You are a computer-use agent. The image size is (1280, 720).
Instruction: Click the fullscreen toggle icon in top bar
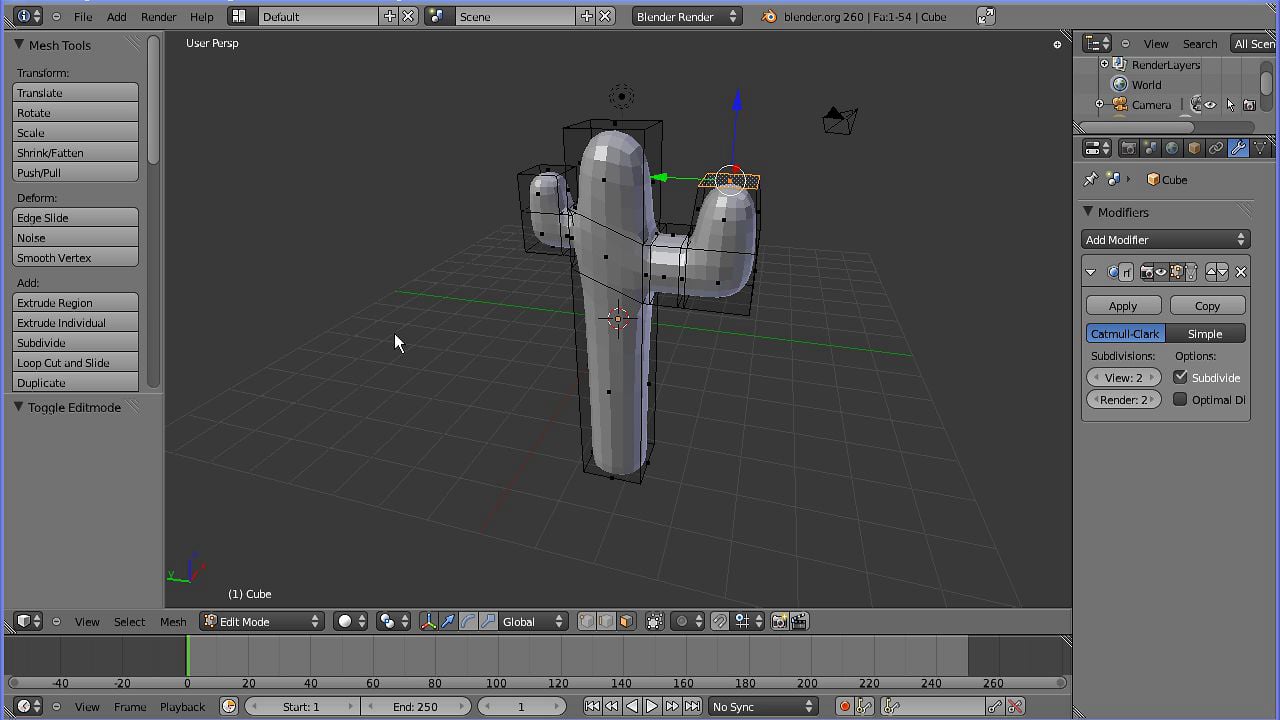(x=986, y=16)
